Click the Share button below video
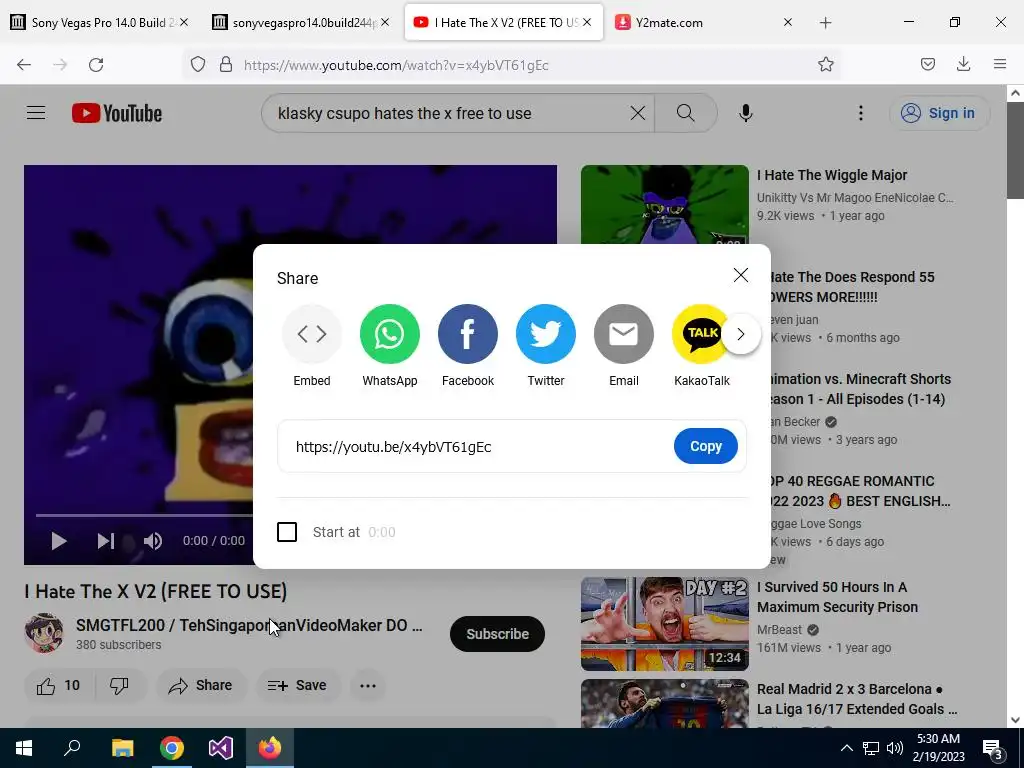The width and height of the screenshot is (1024, 768). pos(201,686)
